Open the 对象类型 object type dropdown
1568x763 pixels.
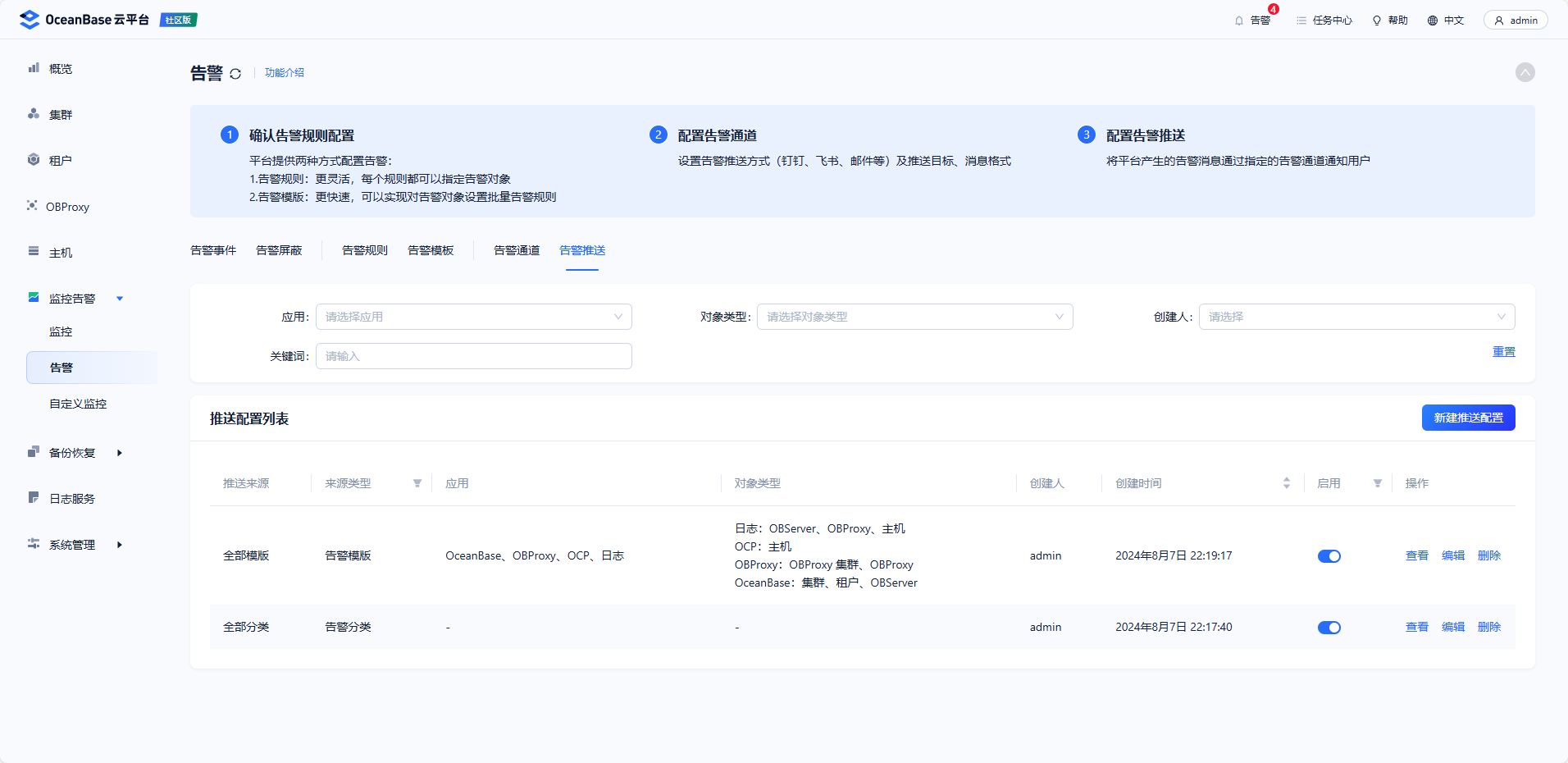915,317
